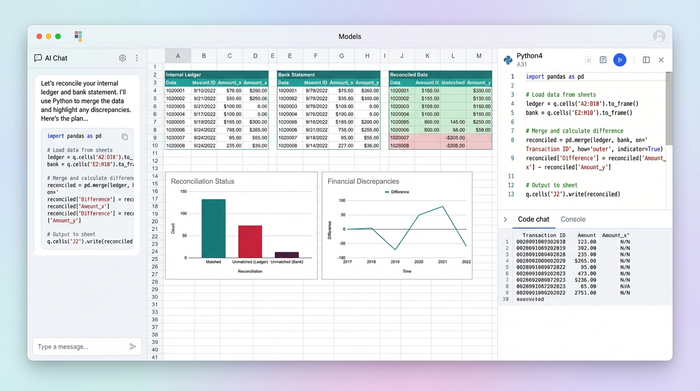Viewport: 700px width, 391px height.
Task: Select column D header
Action: tap(255, 56)
